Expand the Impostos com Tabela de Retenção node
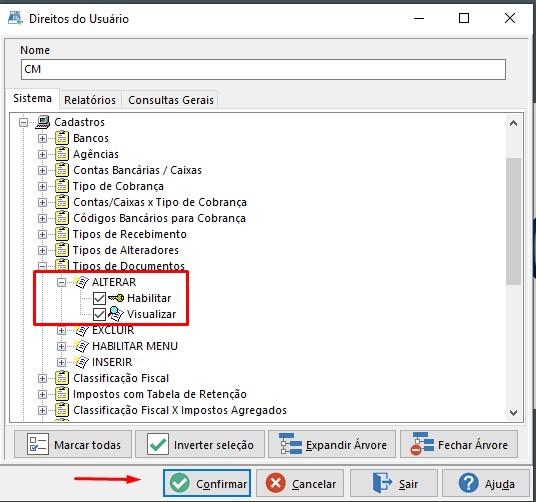This screenshot has width=536, height=502. coord(42,394)
